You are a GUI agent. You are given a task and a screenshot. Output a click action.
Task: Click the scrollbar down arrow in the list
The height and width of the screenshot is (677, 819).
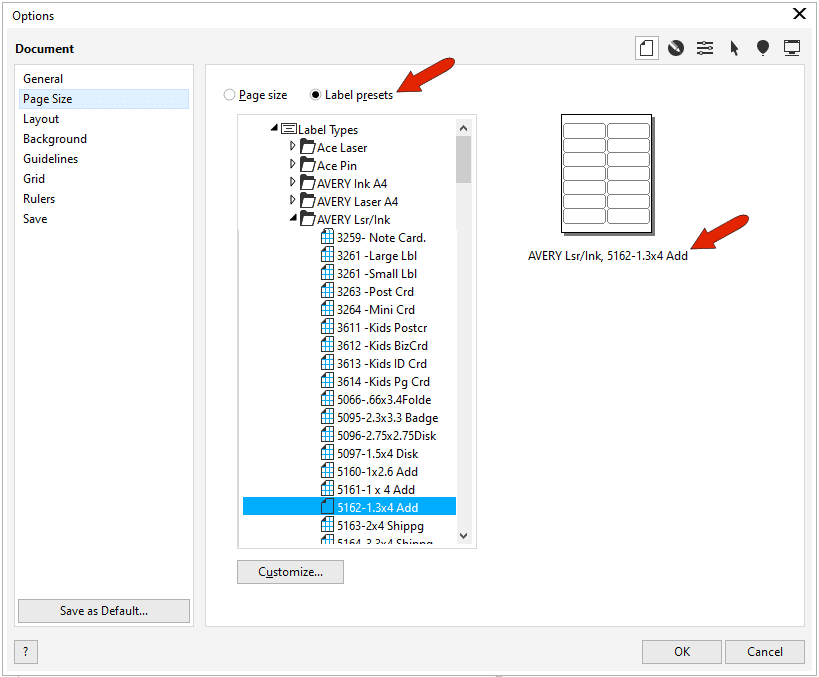pyautogui.click(x=463, y=535)
